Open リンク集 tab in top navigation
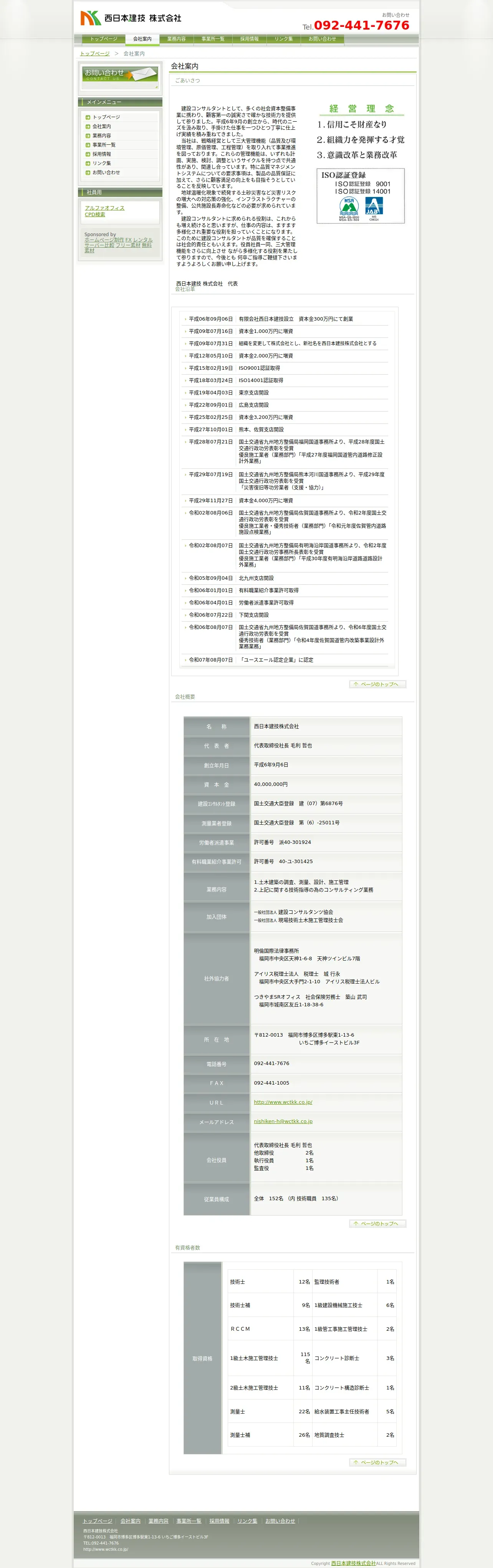The image size is (493, 1568). click(x=283, y=39)
